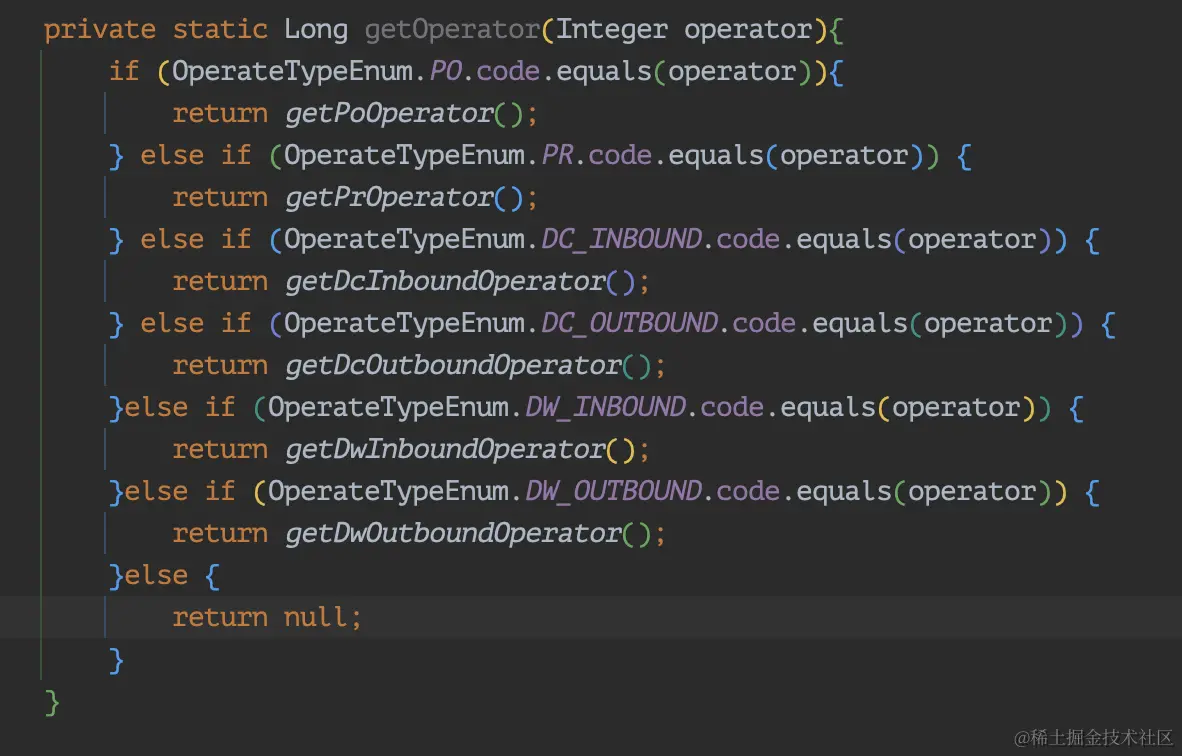Click the static keyword
Viewport: 1182px width, 756px height.
(220, 30)
